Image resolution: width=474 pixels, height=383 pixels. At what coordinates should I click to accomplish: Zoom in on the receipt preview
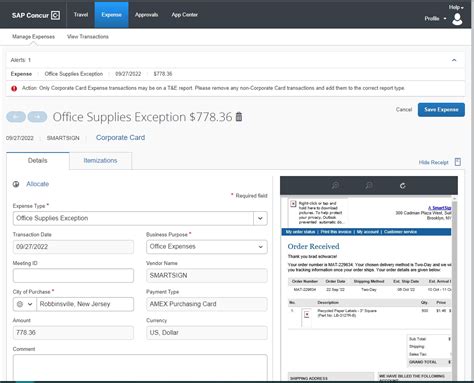335,185
